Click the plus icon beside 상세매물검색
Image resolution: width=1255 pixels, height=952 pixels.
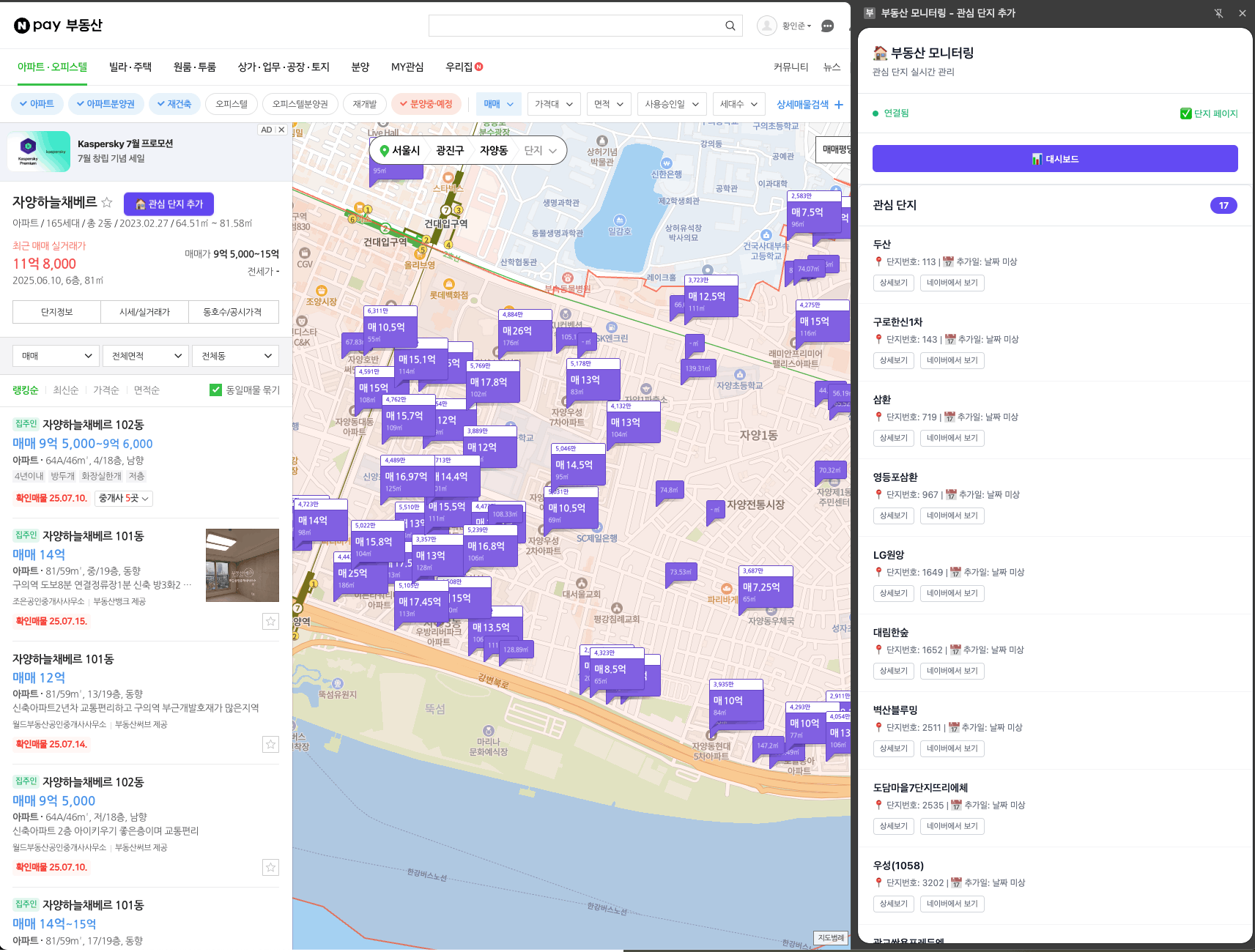coord(839,105)
